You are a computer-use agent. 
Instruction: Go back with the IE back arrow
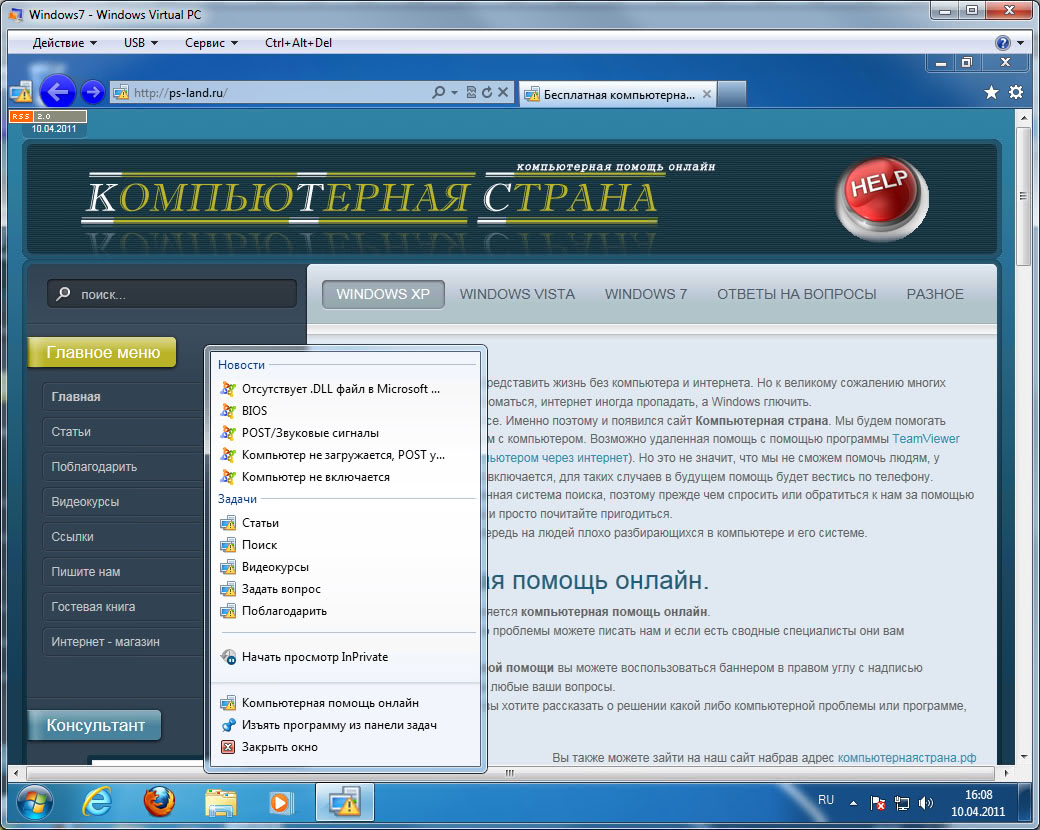[x=58, y=92]
